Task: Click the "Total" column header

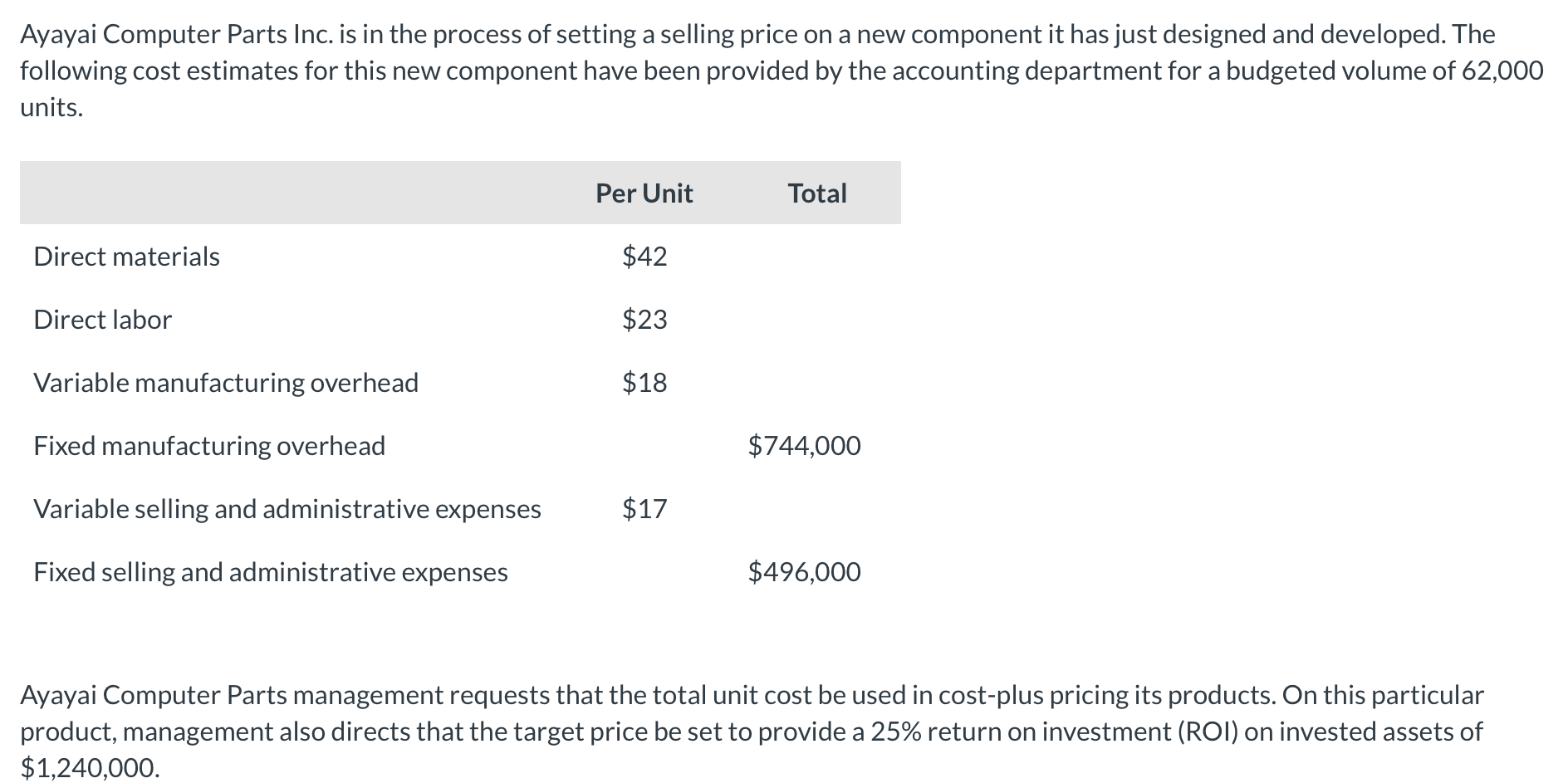Action: [x=817, y=193]
